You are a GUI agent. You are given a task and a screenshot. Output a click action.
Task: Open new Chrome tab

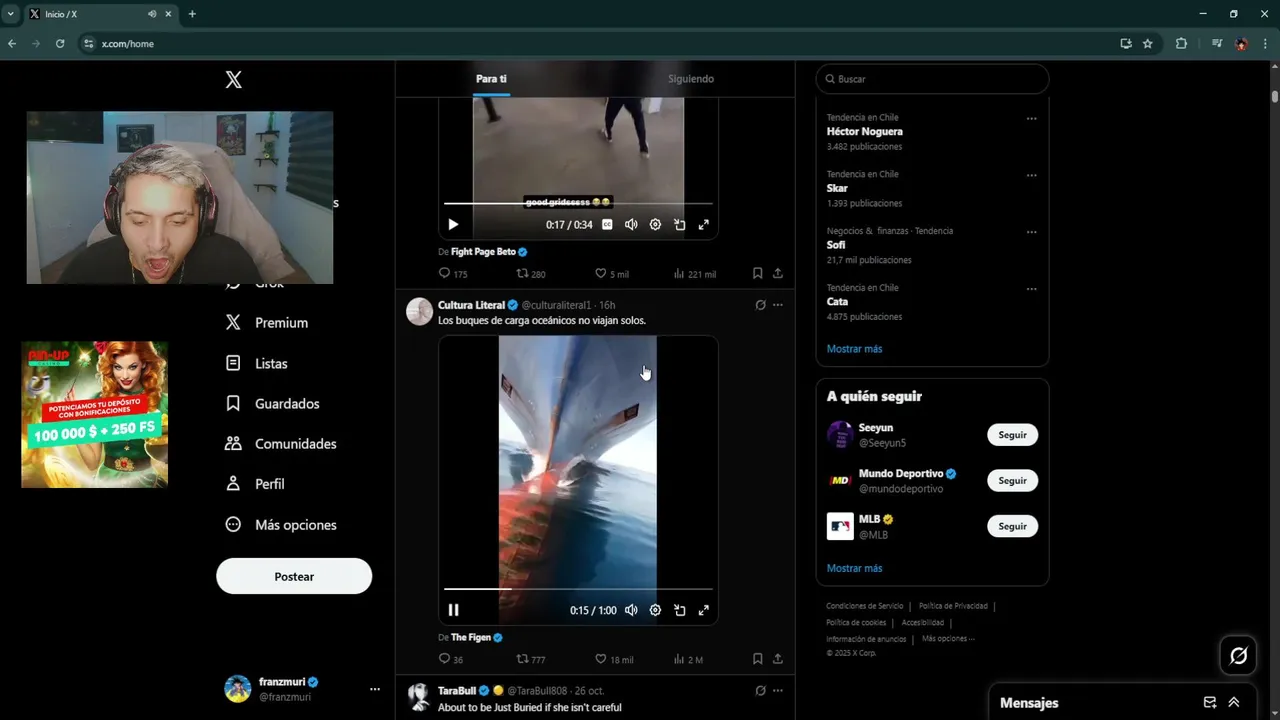(x=192, y=14)
